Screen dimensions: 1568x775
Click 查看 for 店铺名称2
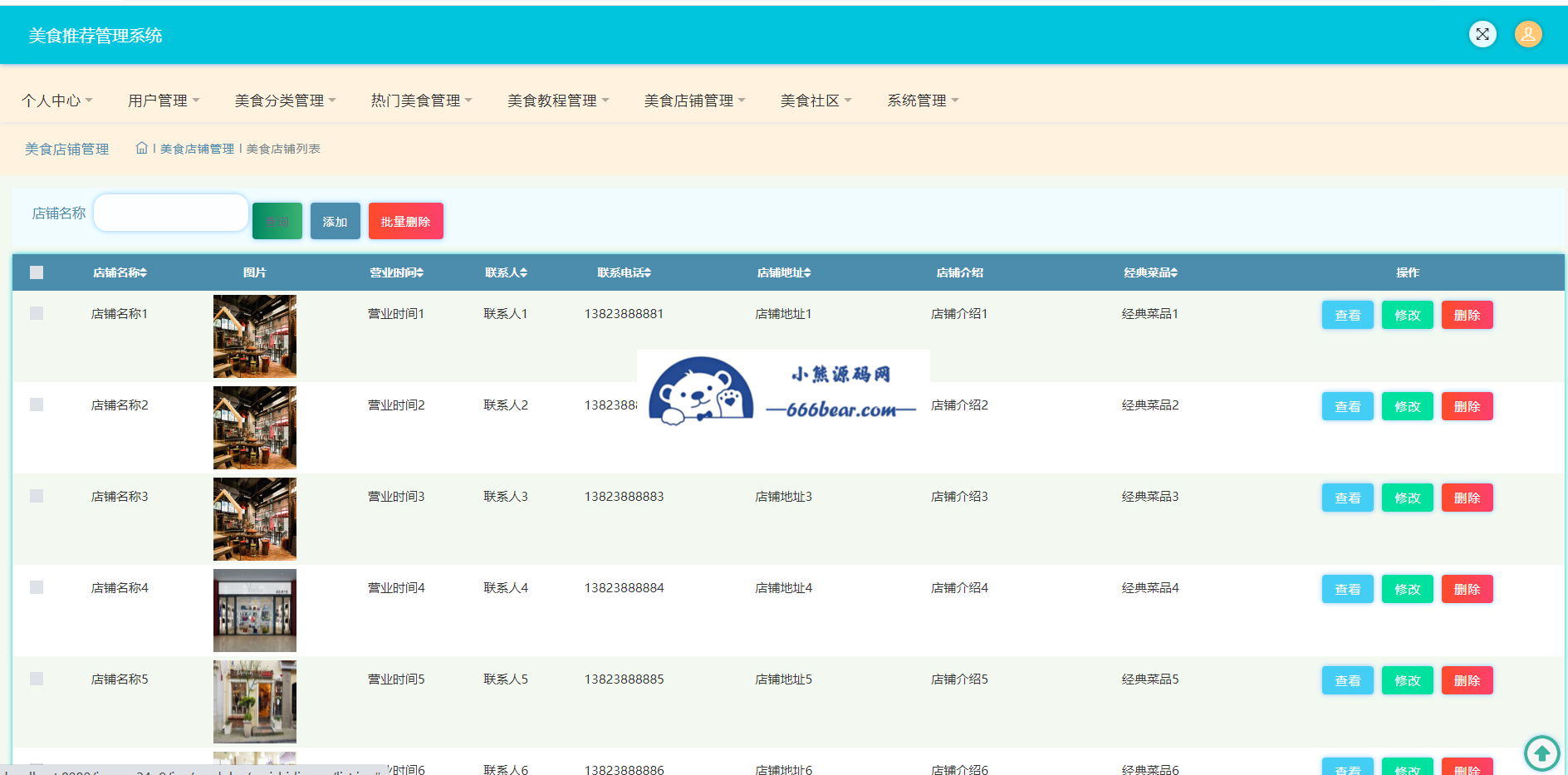1348,406
